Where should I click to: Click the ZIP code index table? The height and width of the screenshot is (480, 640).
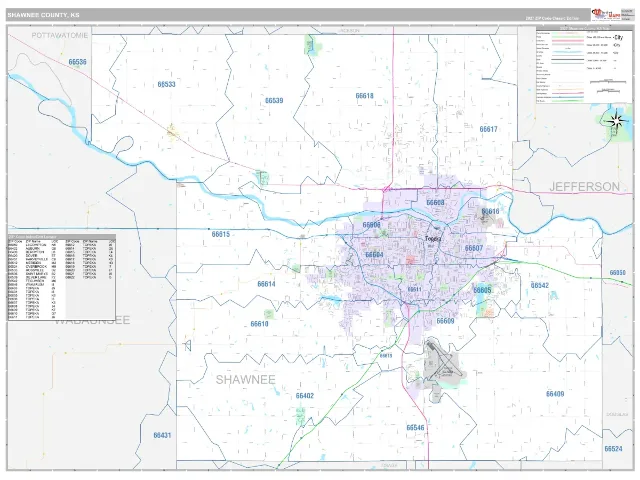point(62,277)
